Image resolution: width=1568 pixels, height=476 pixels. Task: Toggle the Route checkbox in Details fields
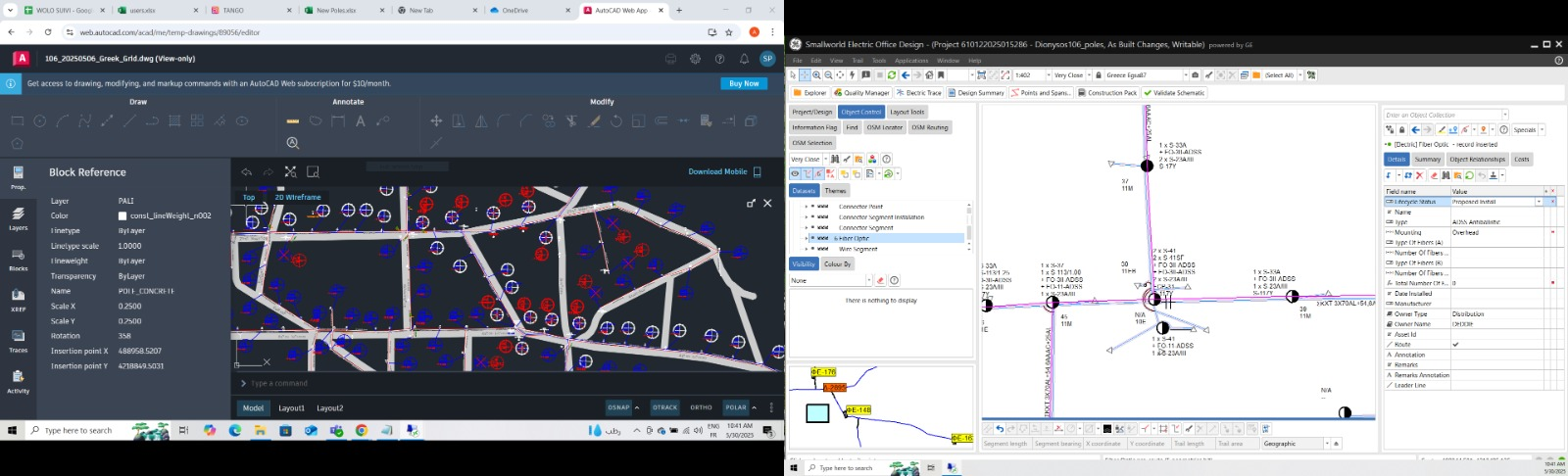[1455, 345]
